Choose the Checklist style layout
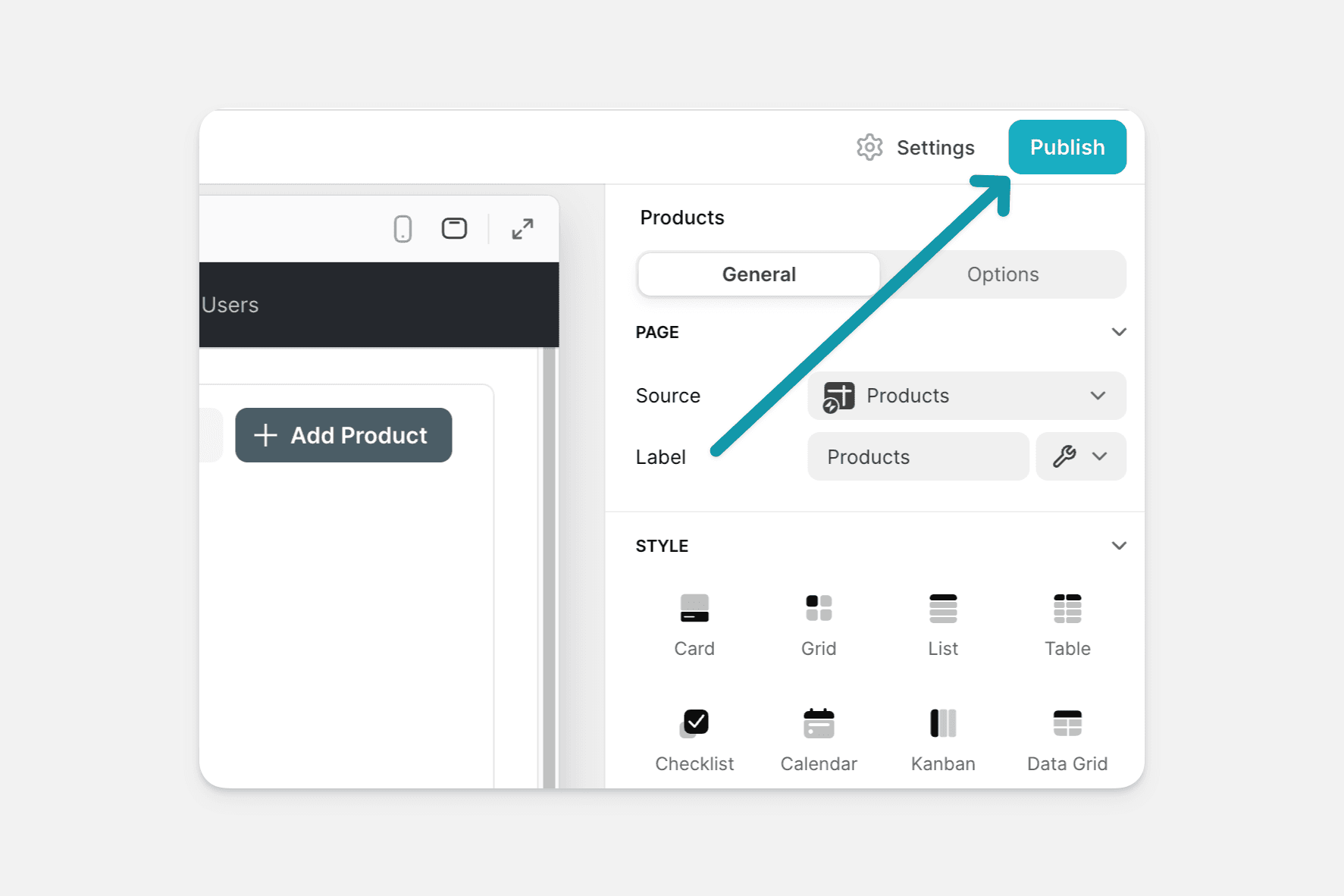Screen dimensions: 1344x896 (694, 739)
